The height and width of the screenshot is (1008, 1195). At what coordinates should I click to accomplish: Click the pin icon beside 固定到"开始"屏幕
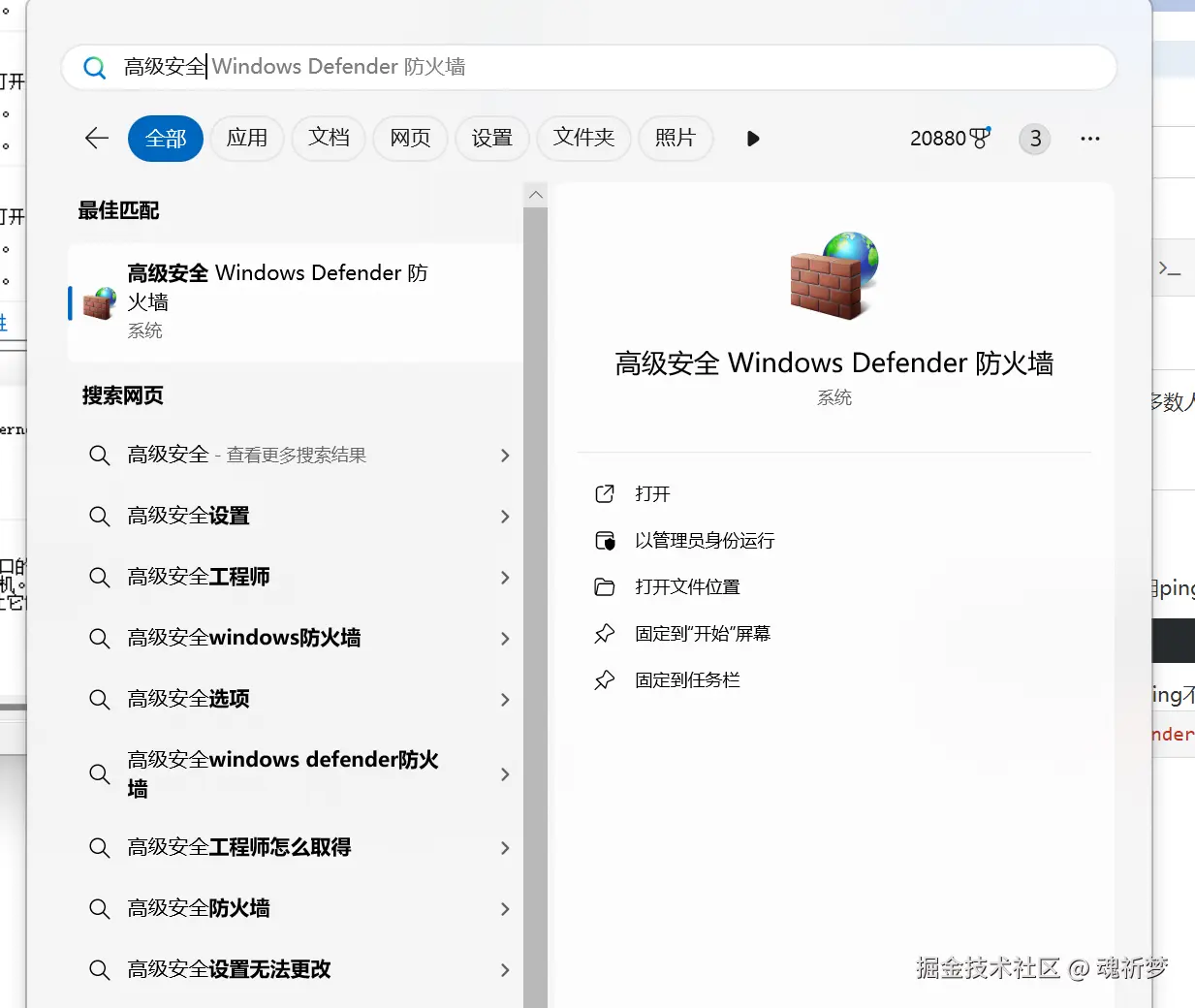click(x=605, y=634)
